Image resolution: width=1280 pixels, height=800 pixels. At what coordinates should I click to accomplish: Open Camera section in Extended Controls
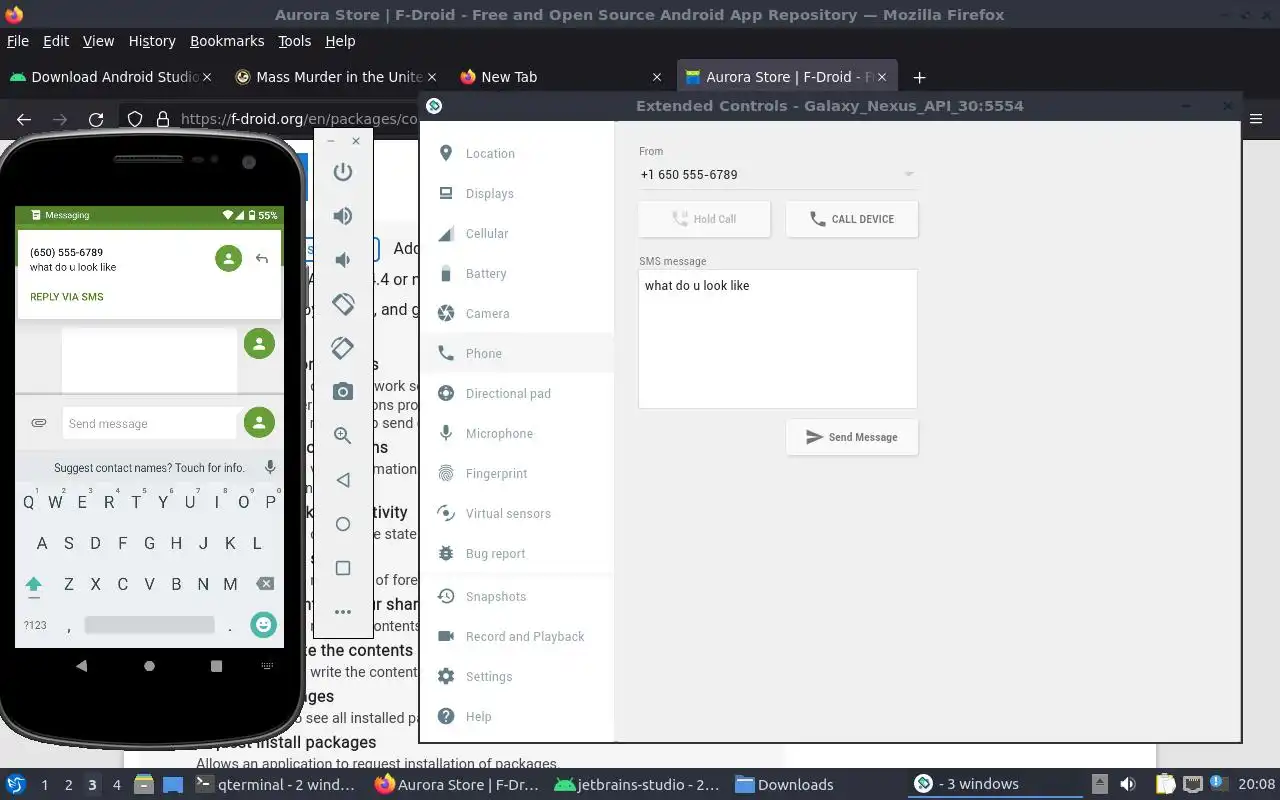coord(517,313)
